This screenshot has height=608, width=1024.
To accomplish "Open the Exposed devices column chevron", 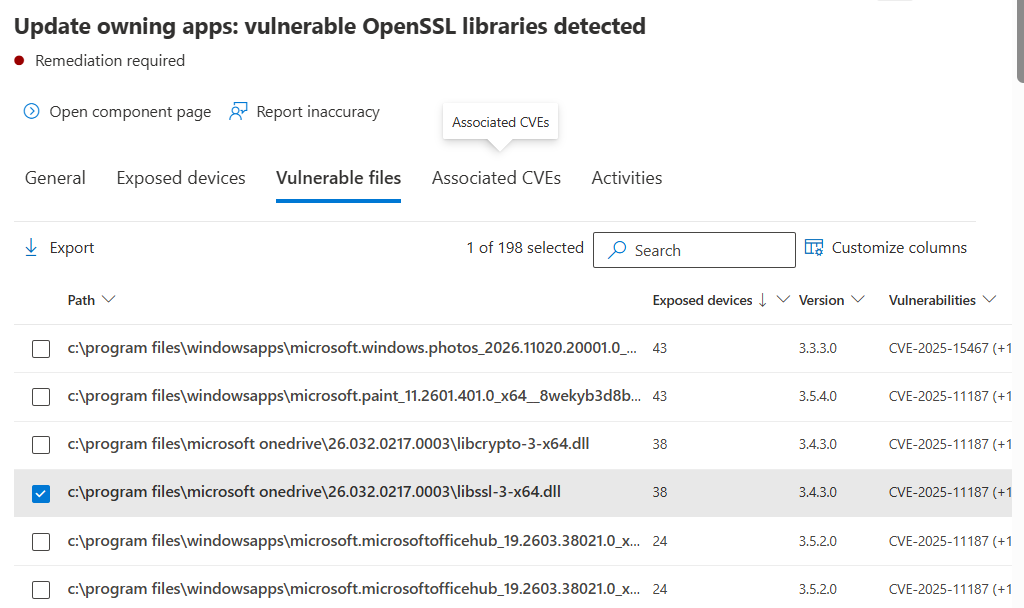I will pos(783,300).
